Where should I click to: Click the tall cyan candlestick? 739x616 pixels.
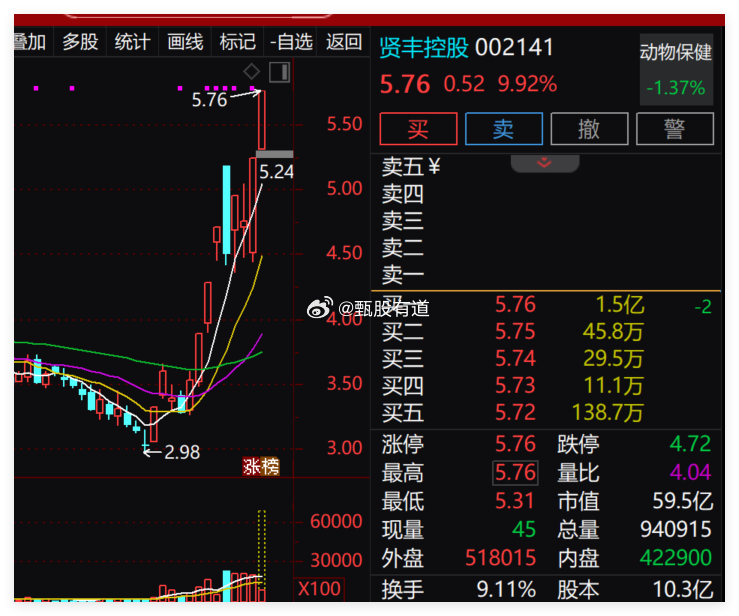227,215
